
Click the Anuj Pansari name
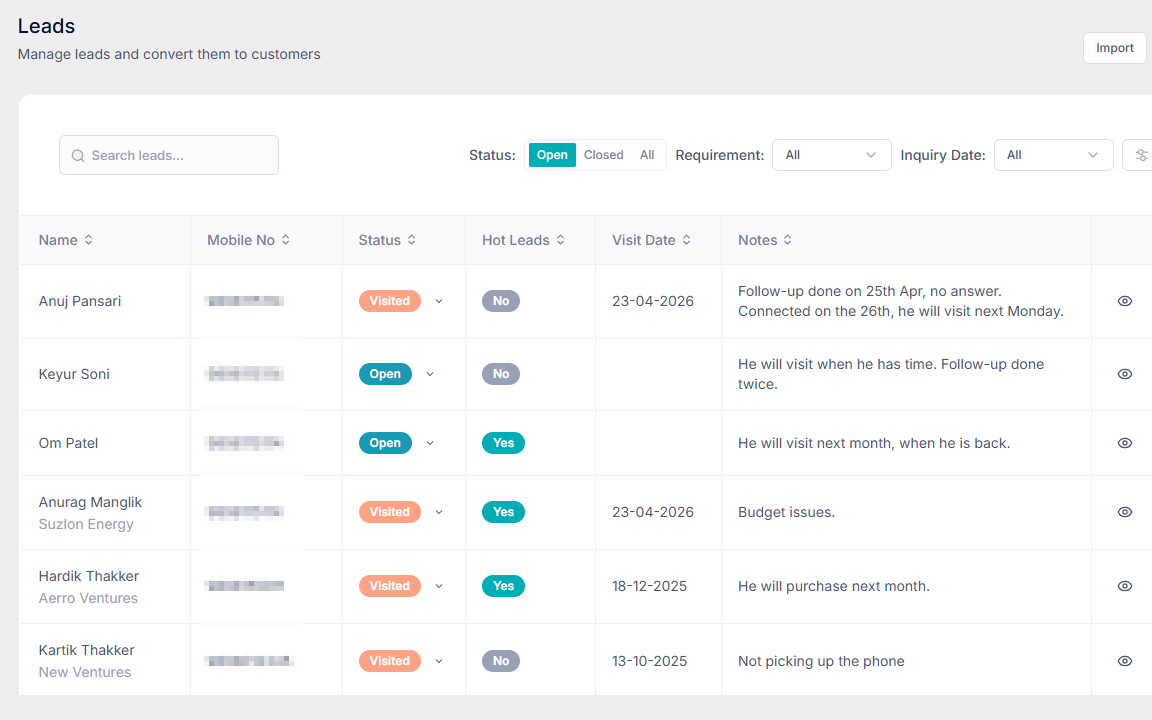pyautogui.click(x=79, y=301)
